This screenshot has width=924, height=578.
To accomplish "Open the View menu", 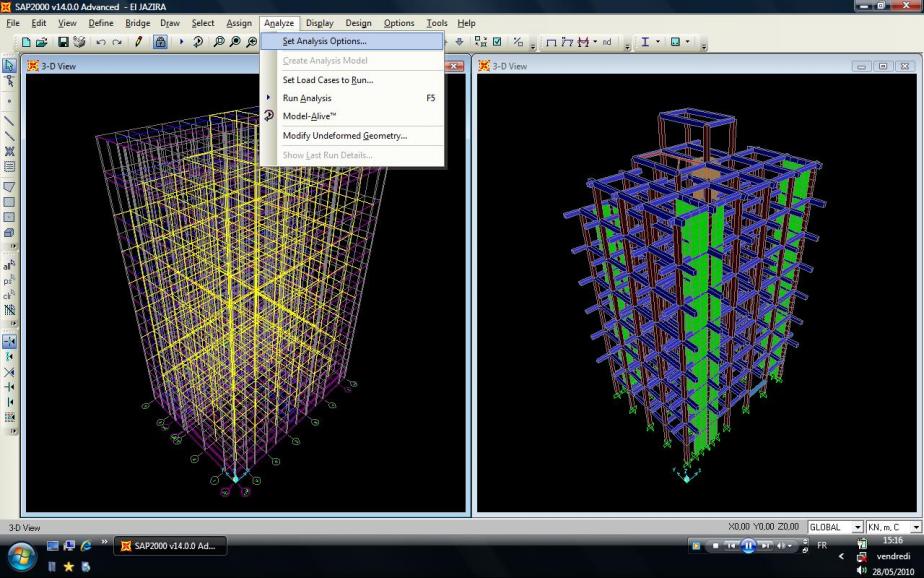I will coord(67,23).
